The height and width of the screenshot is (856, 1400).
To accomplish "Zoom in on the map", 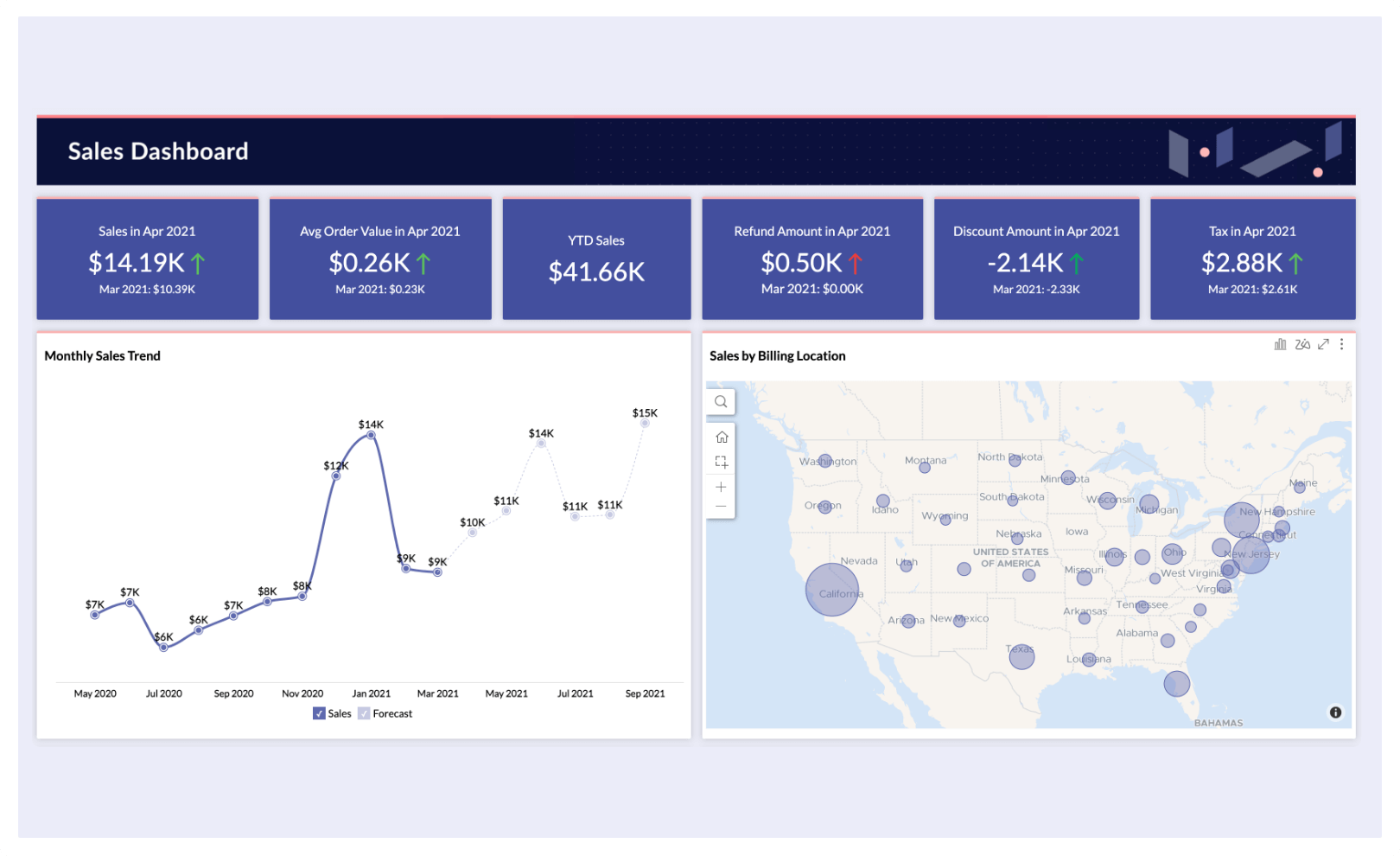I will (721, 487).
